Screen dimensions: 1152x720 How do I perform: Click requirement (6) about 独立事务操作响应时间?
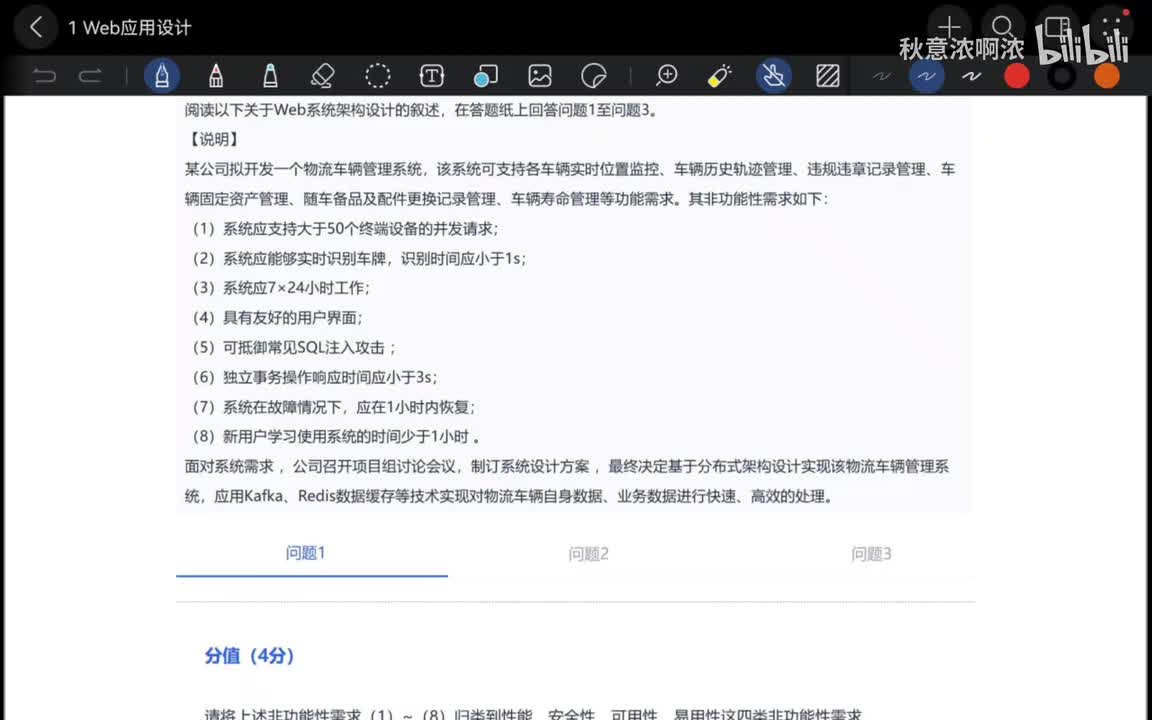312,377
